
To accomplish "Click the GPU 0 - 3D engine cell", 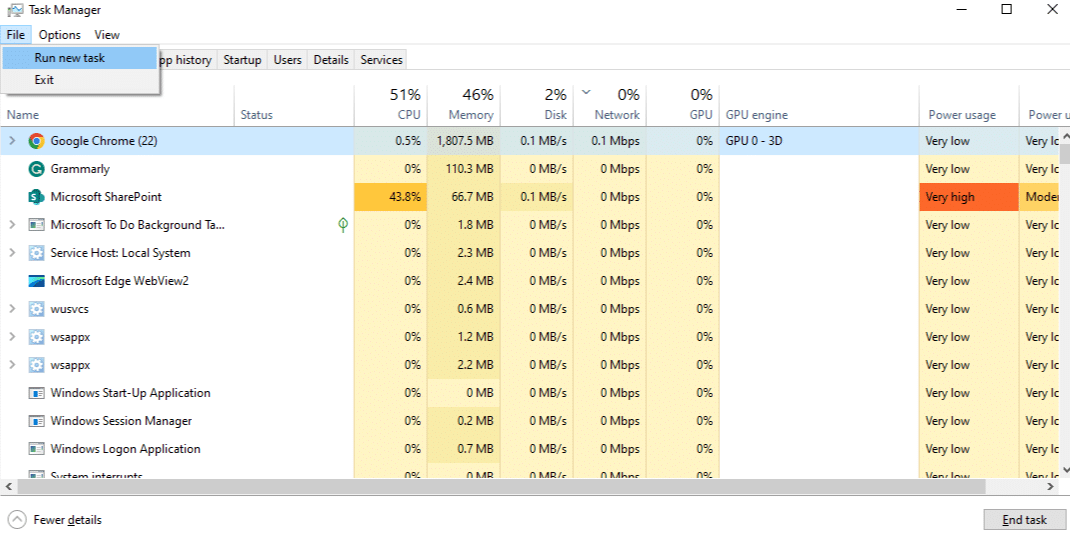I will [x=819, y=141].
